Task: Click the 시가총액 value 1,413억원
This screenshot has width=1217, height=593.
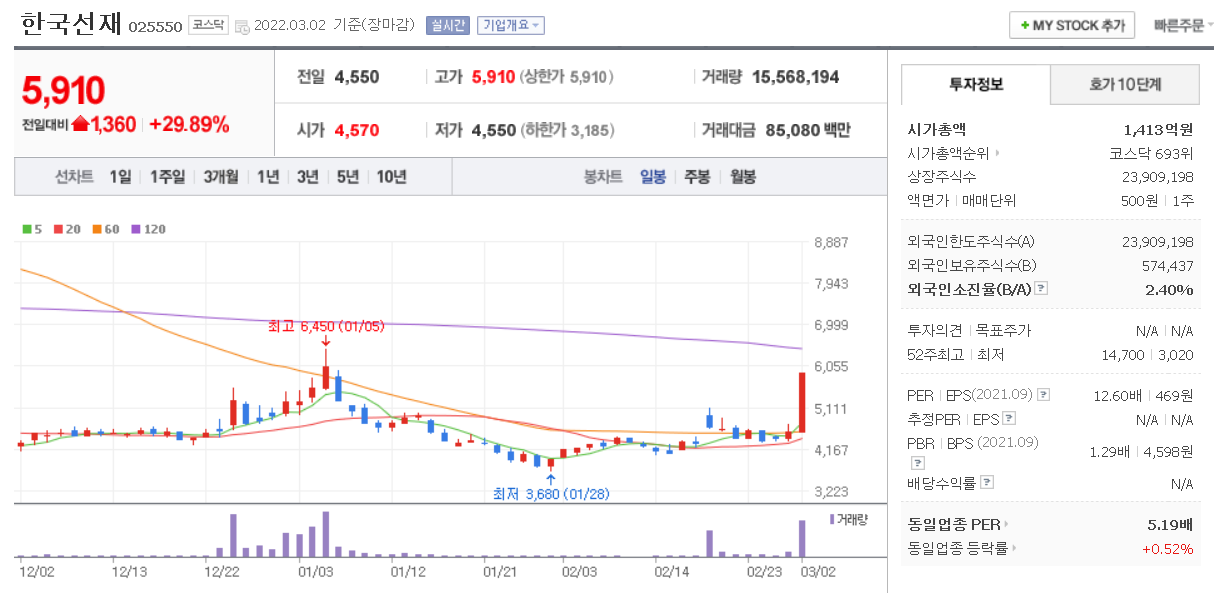Action: 1158,129
